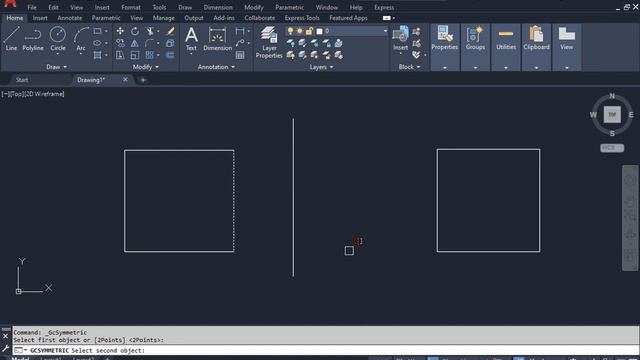Add a new drawing tab
The image size is (640, 360).
click(142, 80)
